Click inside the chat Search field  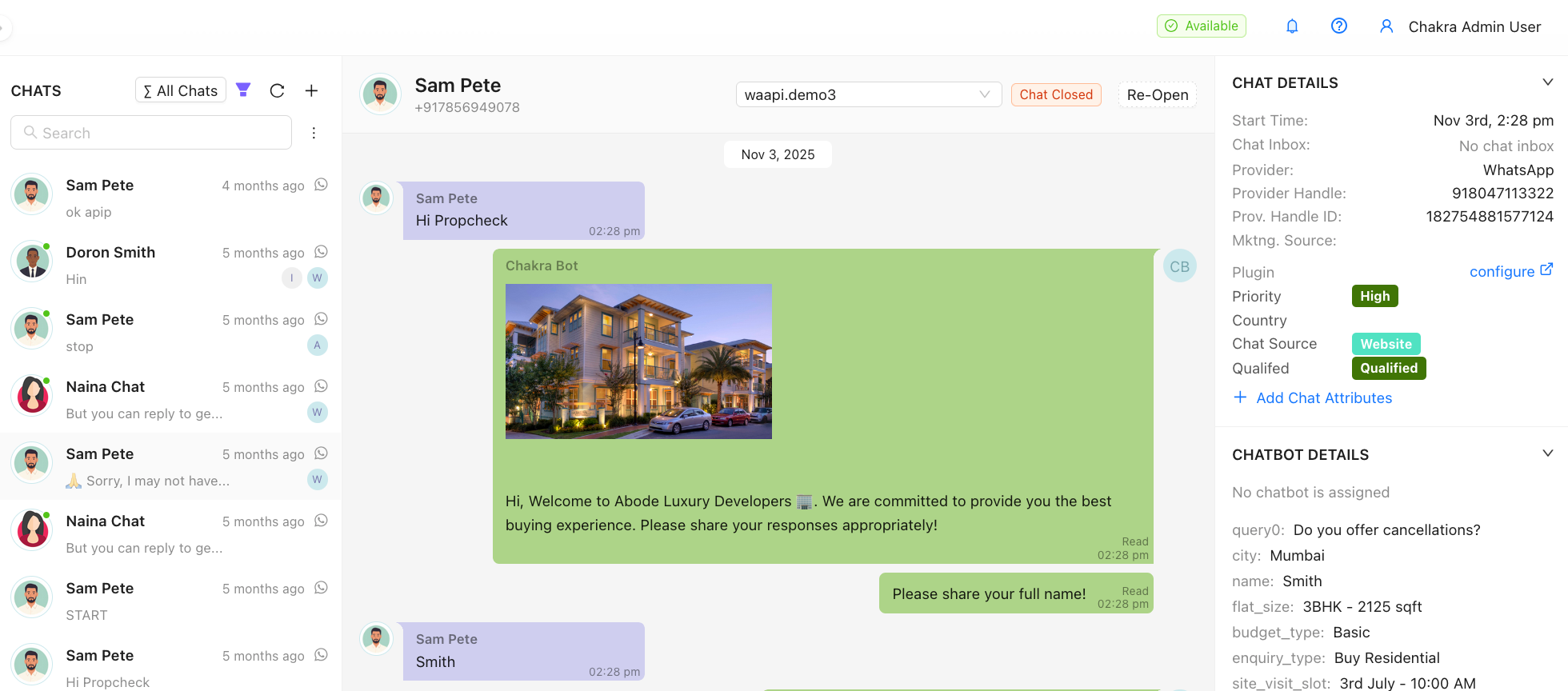[x=151, y=133]
